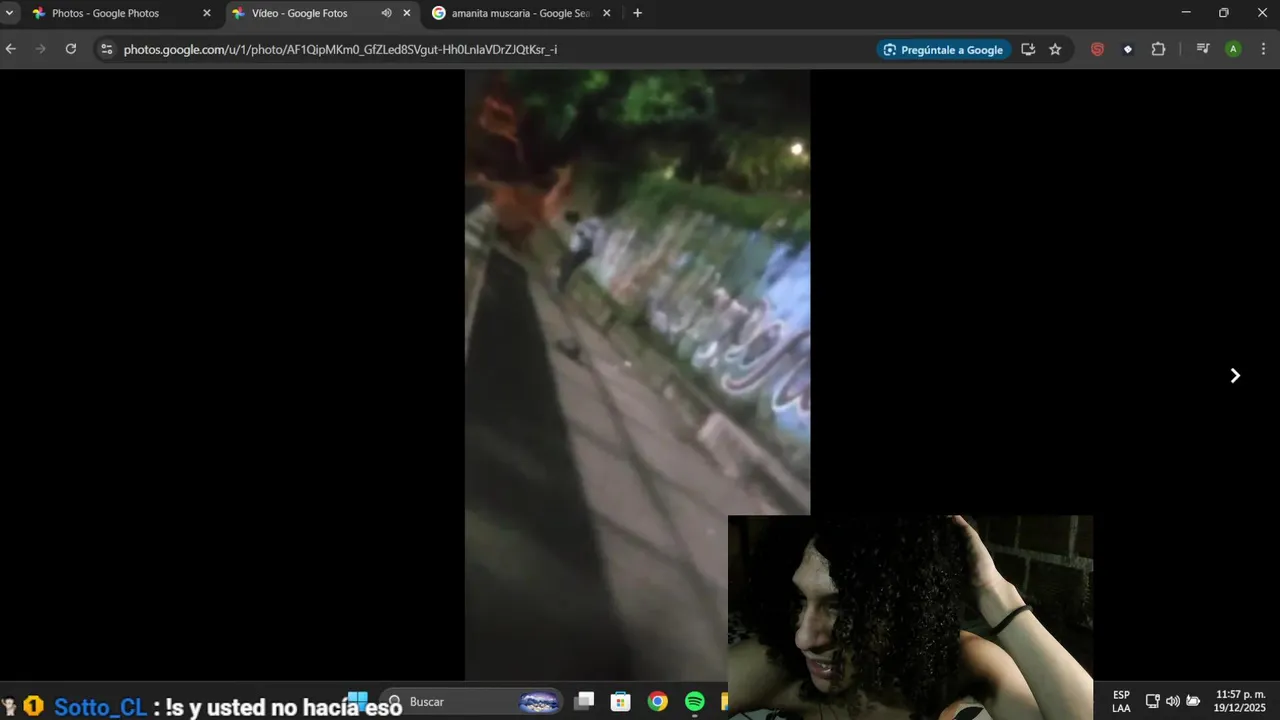Screen dimensions: 1280x720
Task: Mute audio on the Video tab
Action: (x=386, y=13)
